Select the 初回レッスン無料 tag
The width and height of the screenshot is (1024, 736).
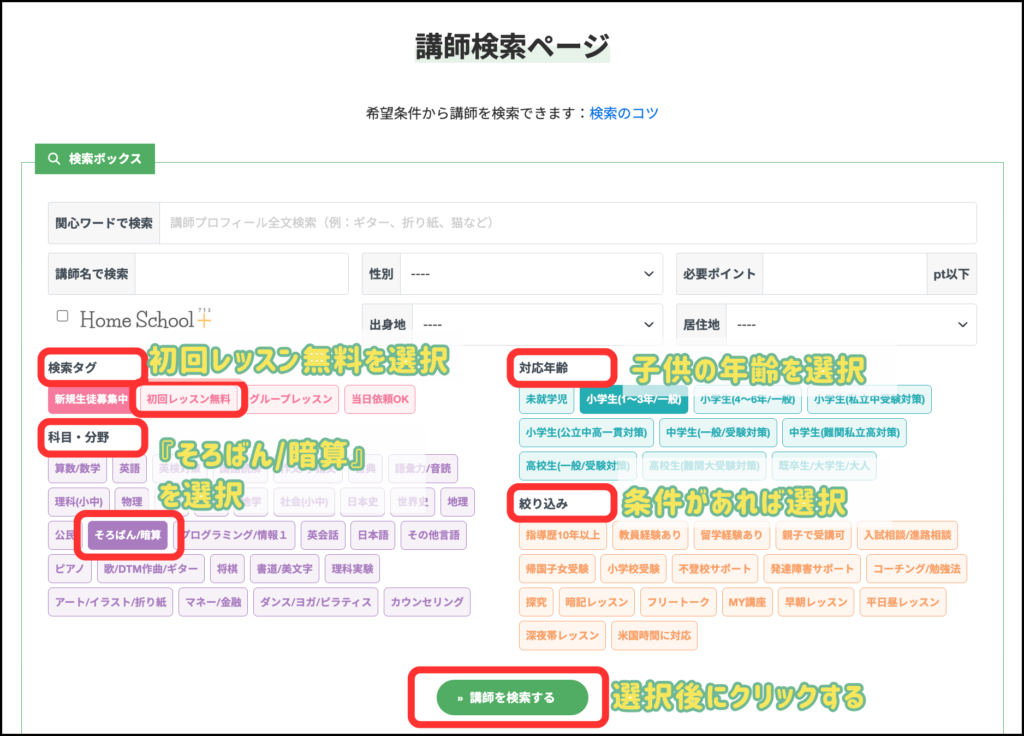click(x=188, y=399)
